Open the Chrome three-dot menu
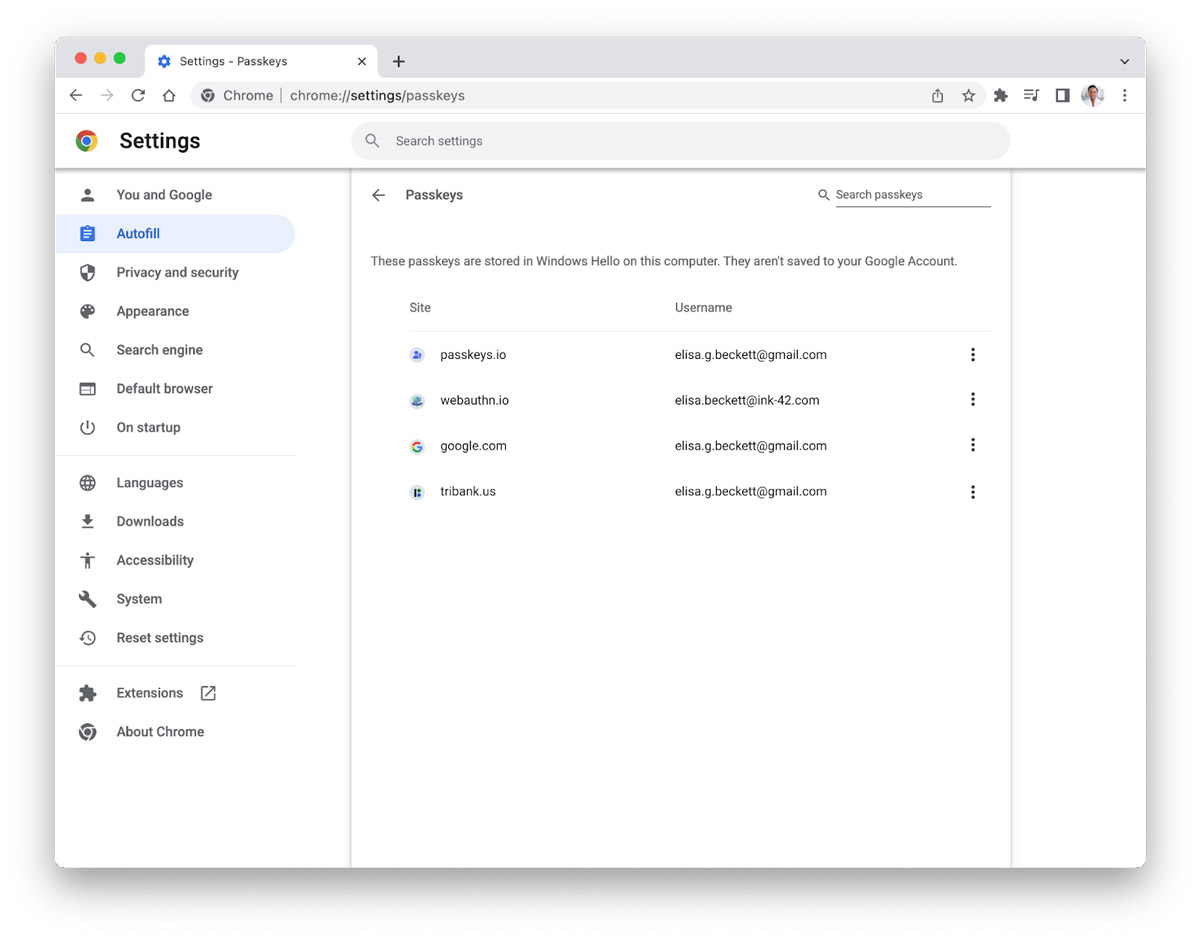The image size is (1200, 939). click(1124, 95)
